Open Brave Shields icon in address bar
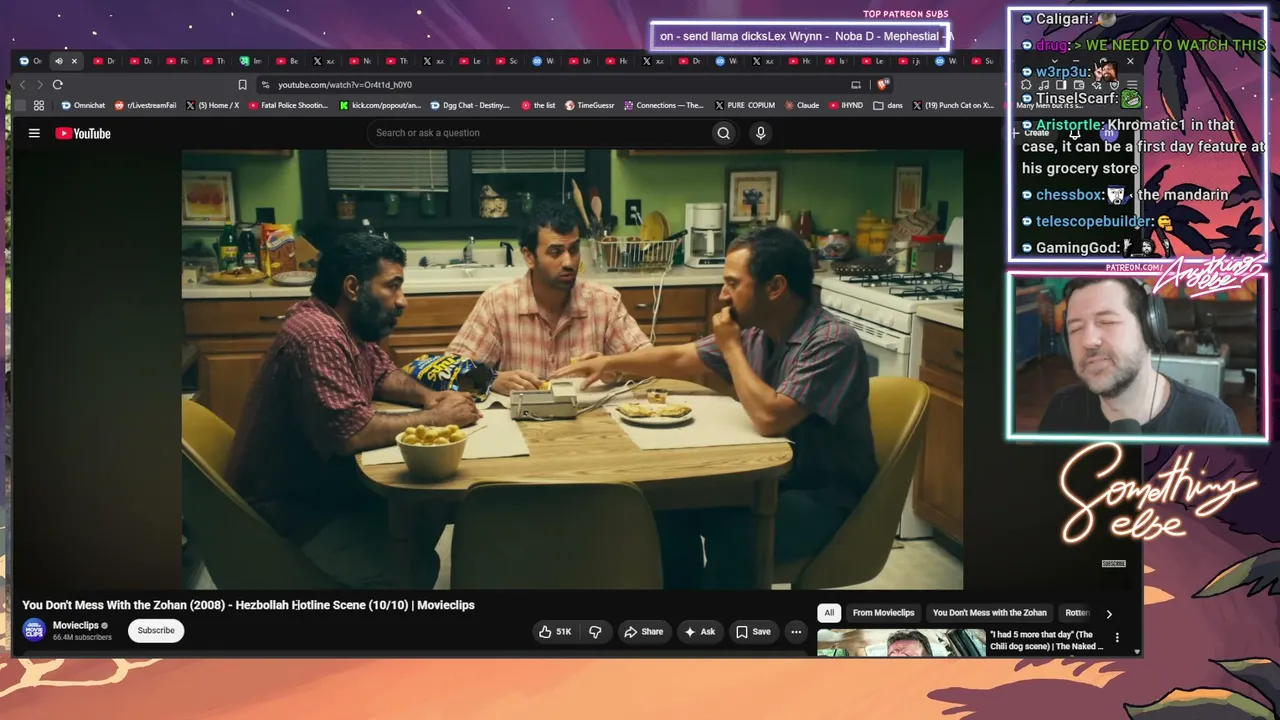 [881, 85]
